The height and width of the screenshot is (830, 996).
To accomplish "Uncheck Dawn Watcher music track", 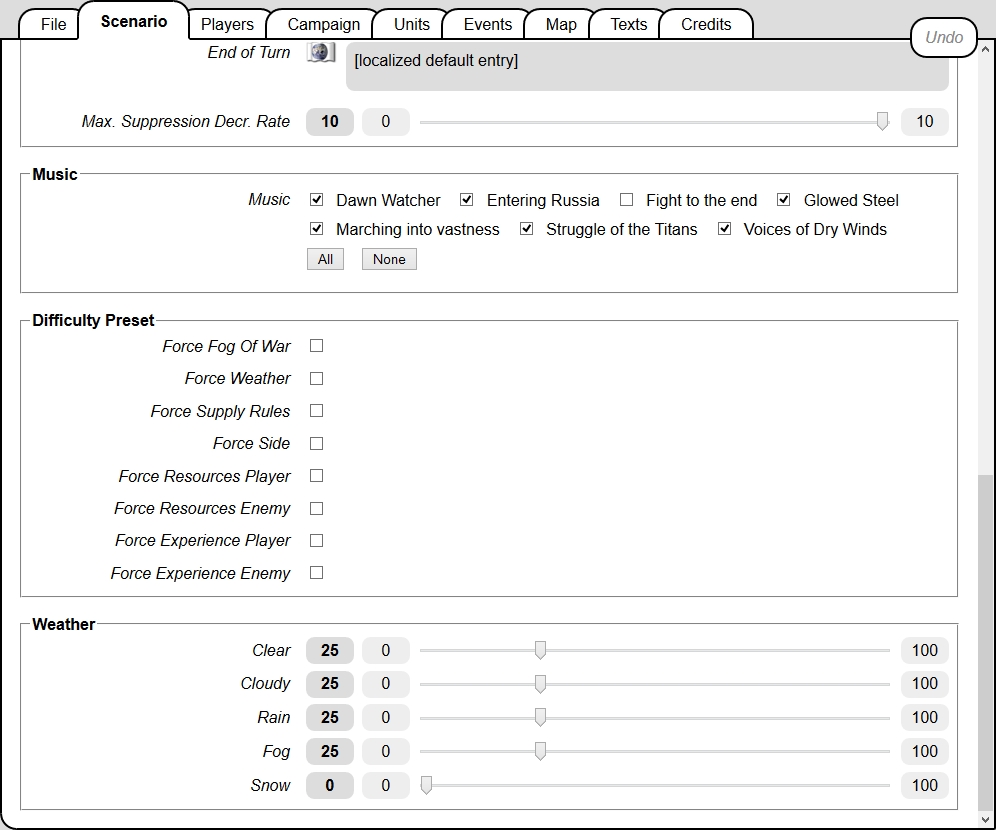I will tap(316, 200).
